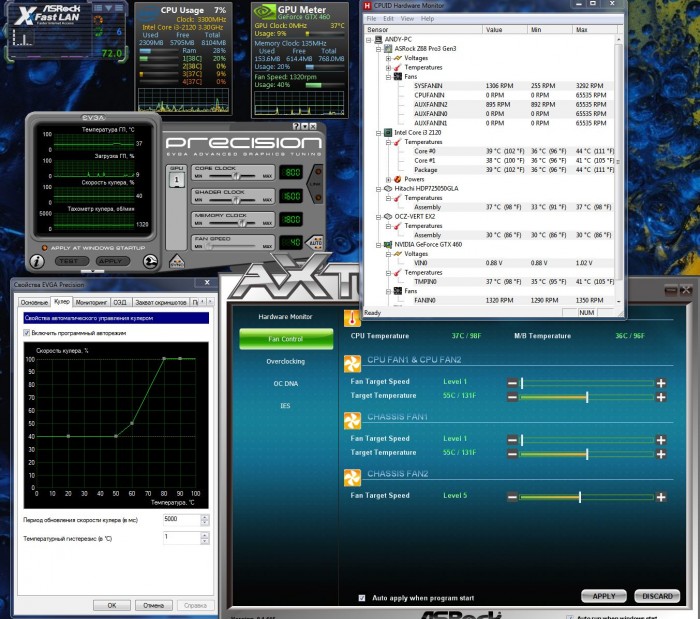Decrease Chassis Fan2 target speed with minus
Screen dimensions: 700x619
pos(512,497)
